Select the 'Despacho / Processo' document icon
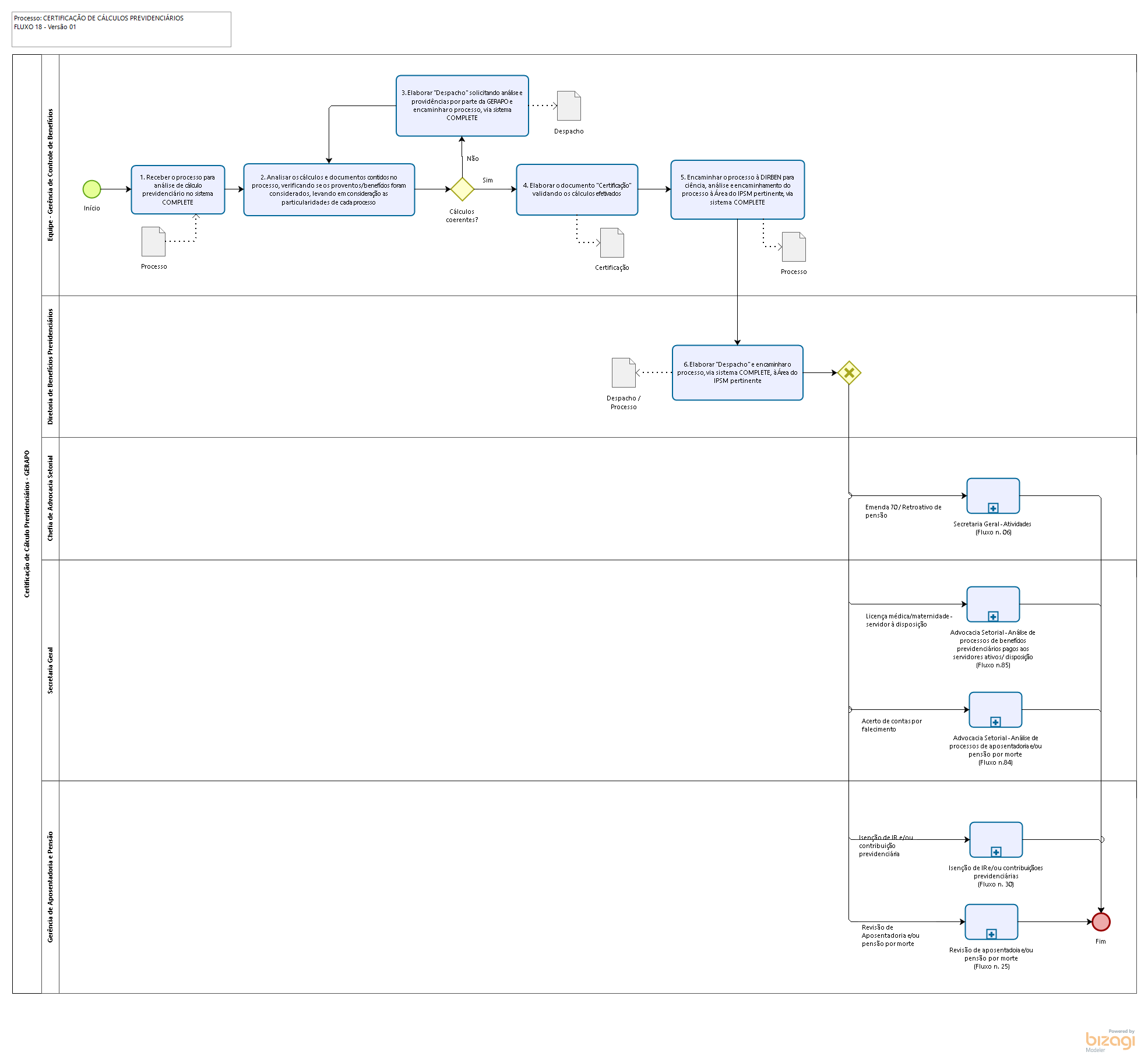 coord(623,373)
